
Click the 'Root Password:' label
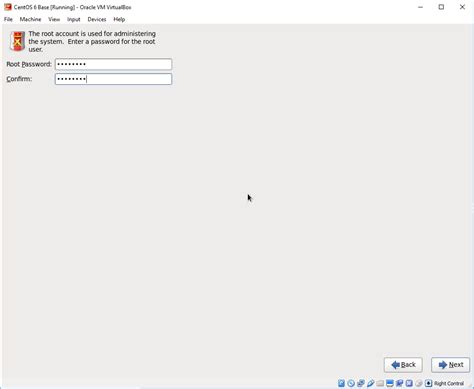point(29,64)
